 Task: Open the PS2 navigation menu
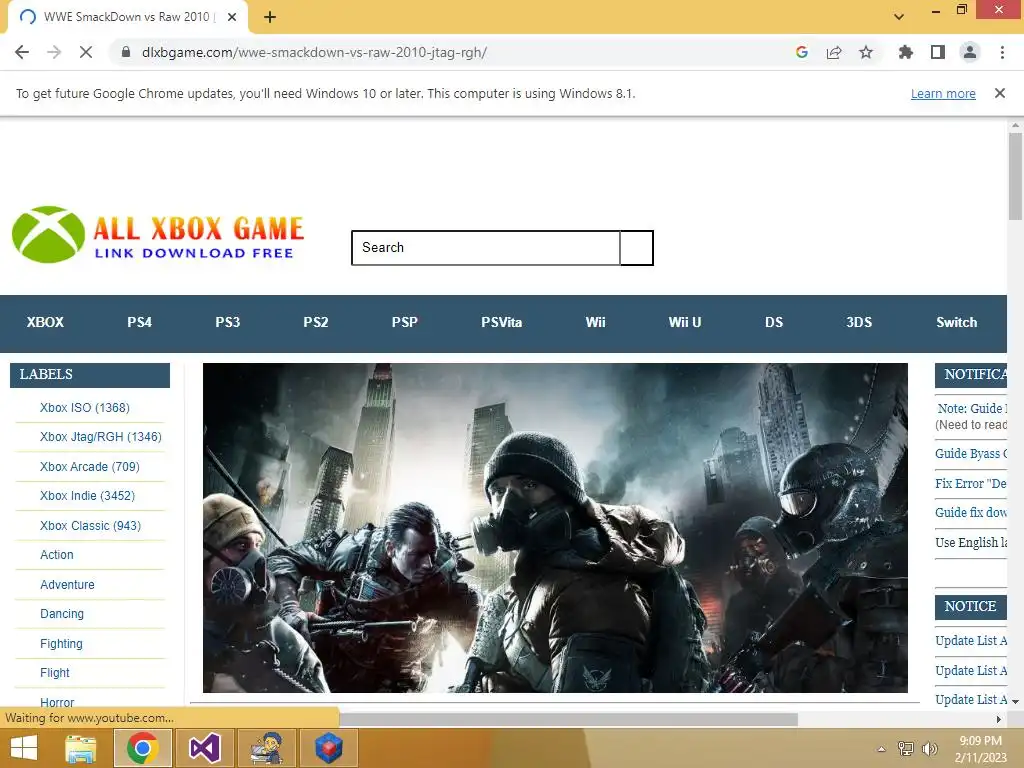(x=315, y=323)
